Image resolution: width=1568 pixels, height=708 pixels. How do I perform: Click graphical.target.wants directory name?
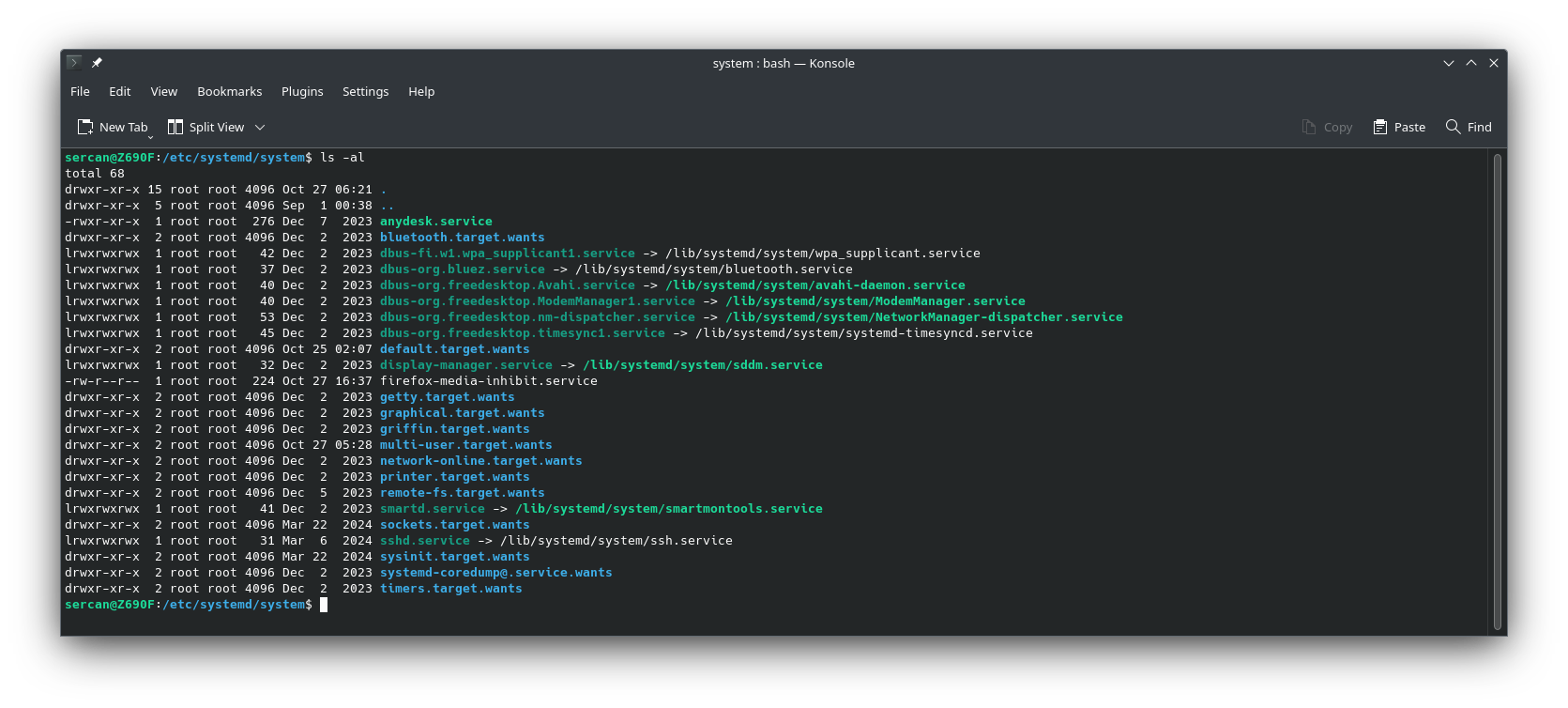(463, 413)
